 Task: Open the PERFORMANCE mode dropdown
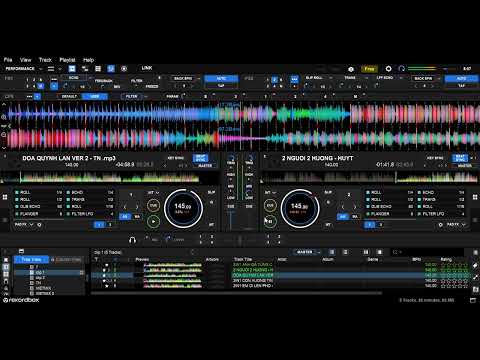coord(23,69)
